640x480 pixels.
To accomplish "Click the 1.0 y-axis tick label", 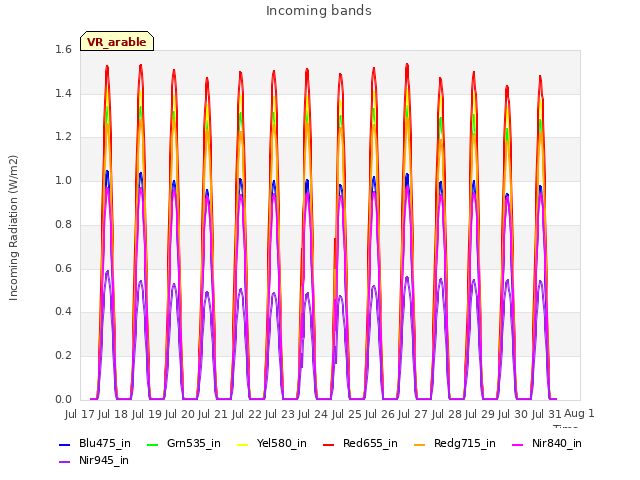I will [x=63, y=181].
